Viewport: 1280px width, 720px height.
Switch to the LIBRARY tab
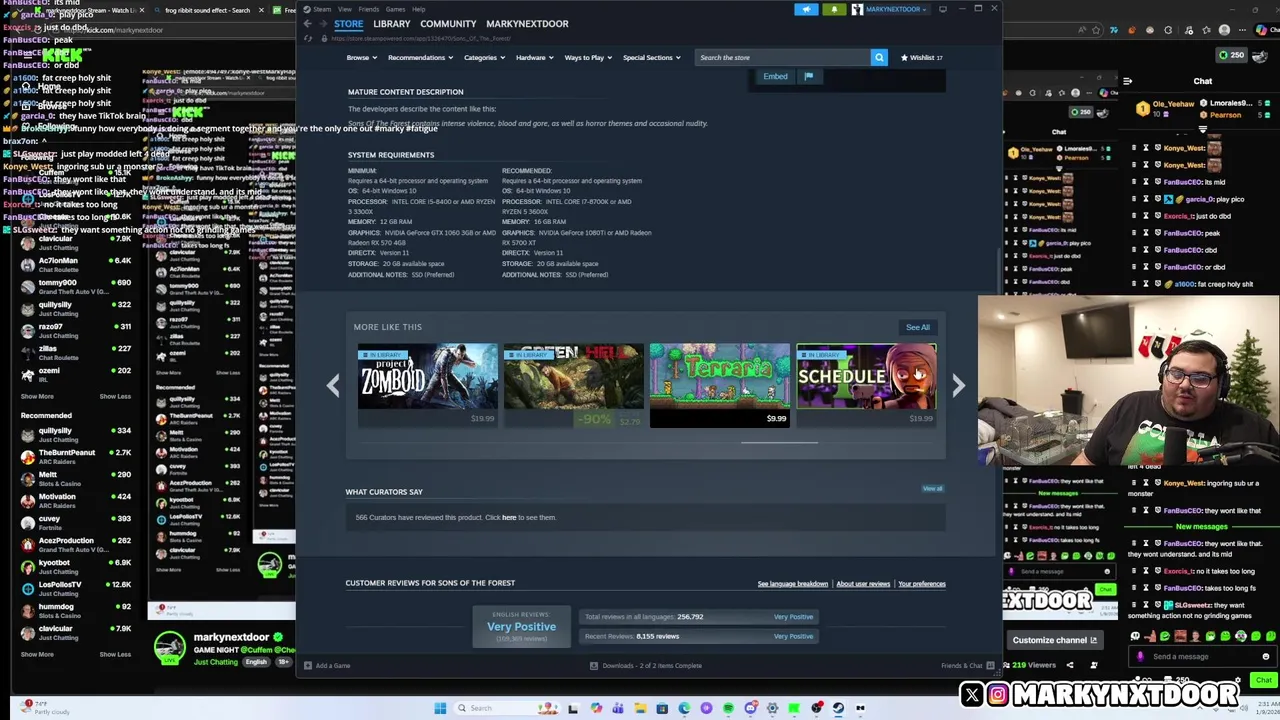(x=392, y=24)
